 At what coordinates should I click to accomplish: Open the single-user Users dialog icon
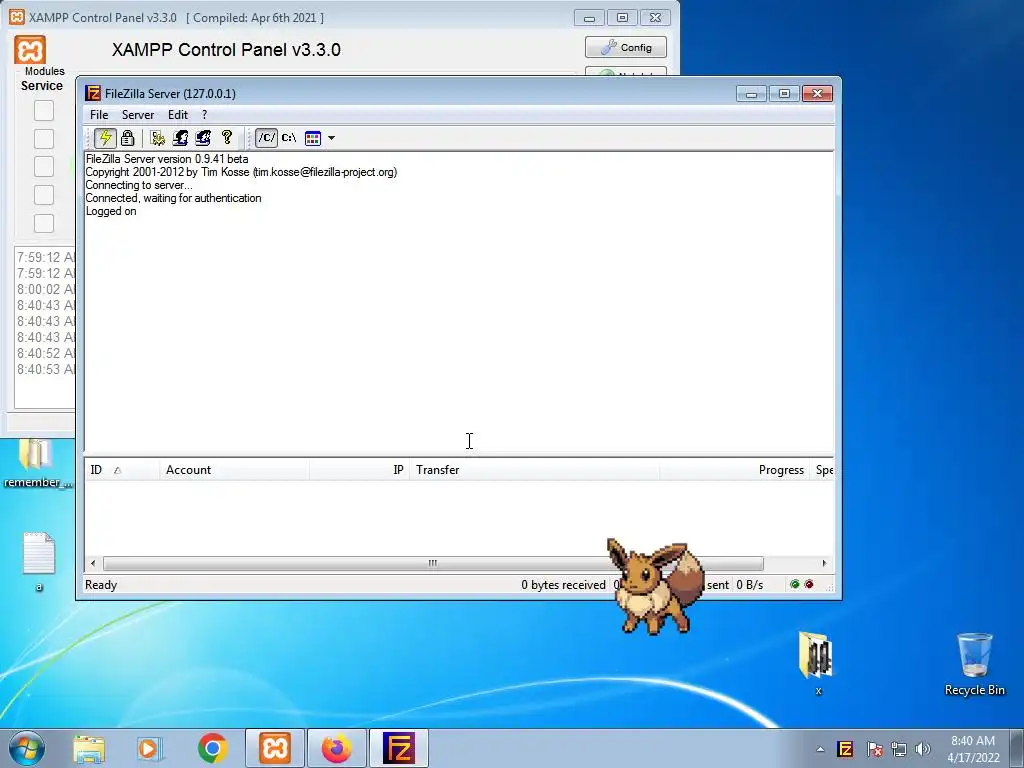180,138
